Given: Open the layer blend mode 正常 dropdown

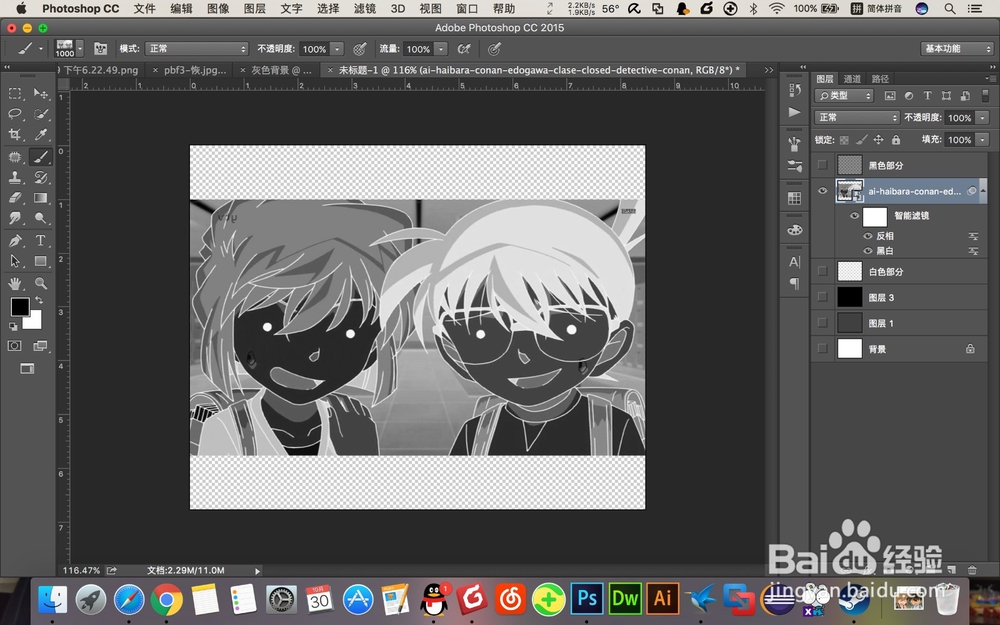Looking at the screenshot, I should tap(857, 117).
